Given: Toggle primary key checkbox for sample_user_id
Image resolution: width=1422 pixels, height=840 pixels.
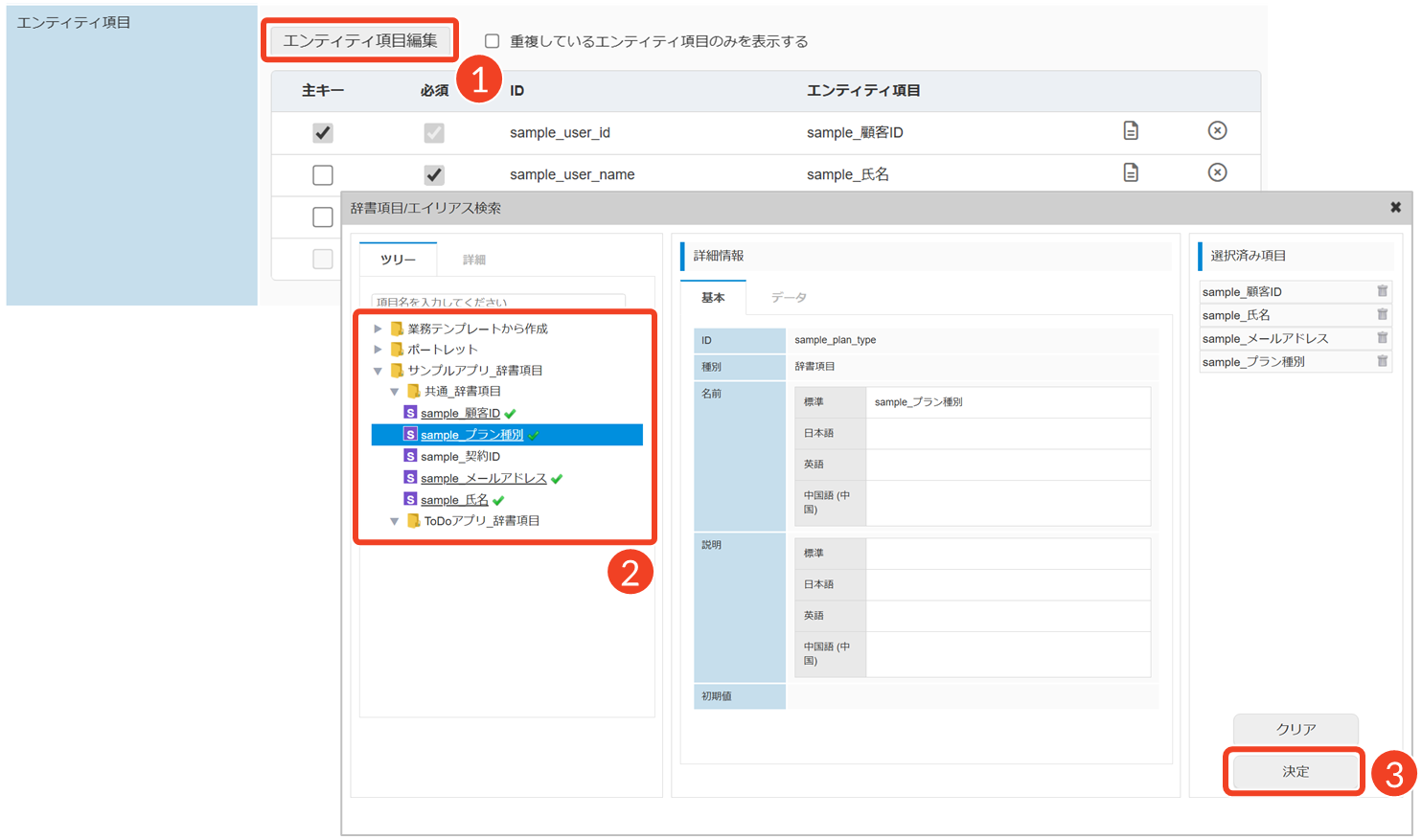Looking at the screenshot, I should (323, 133).
